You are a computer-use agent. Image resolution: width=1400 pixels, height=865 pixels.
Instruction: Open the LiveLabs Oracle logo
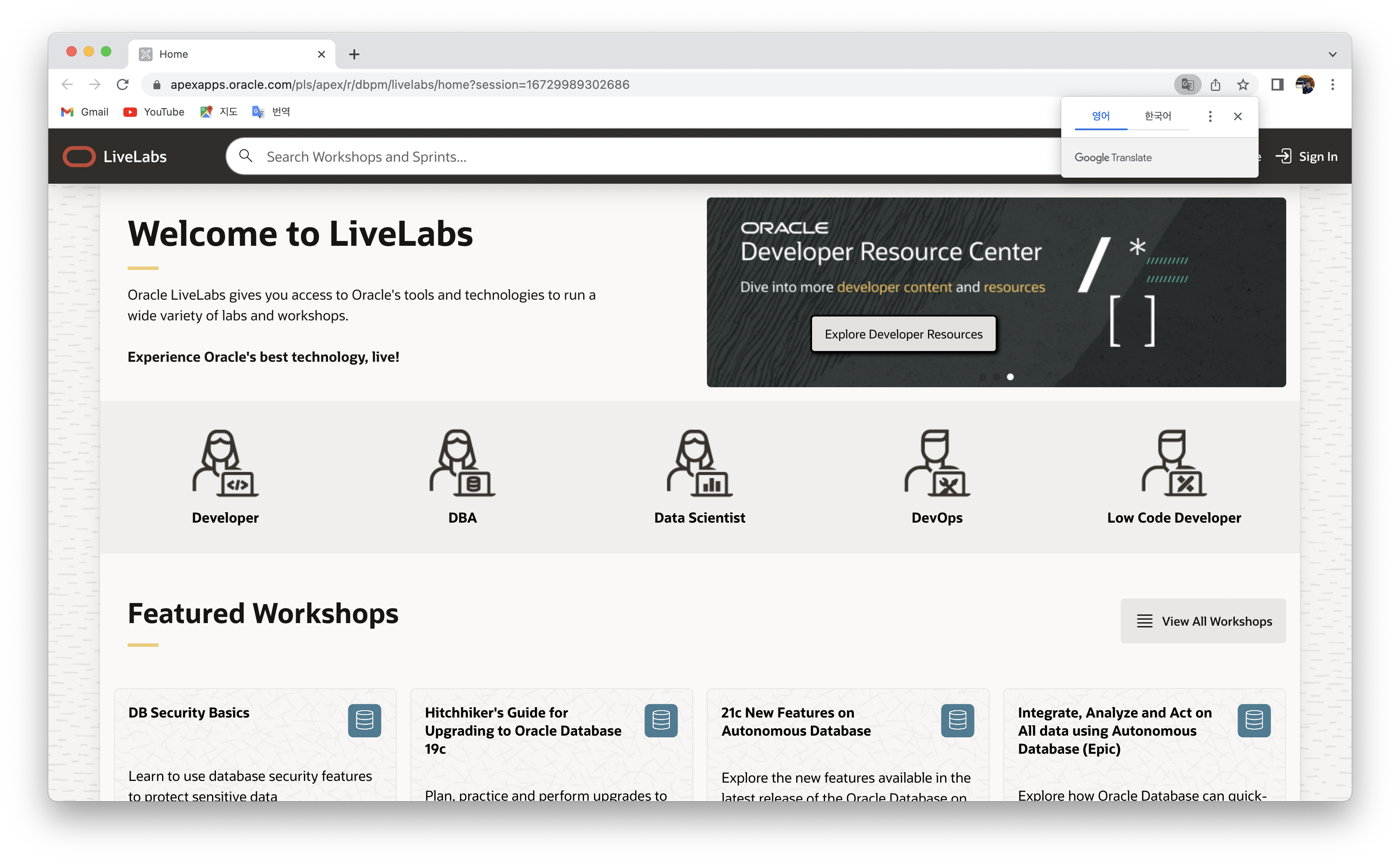79,157
